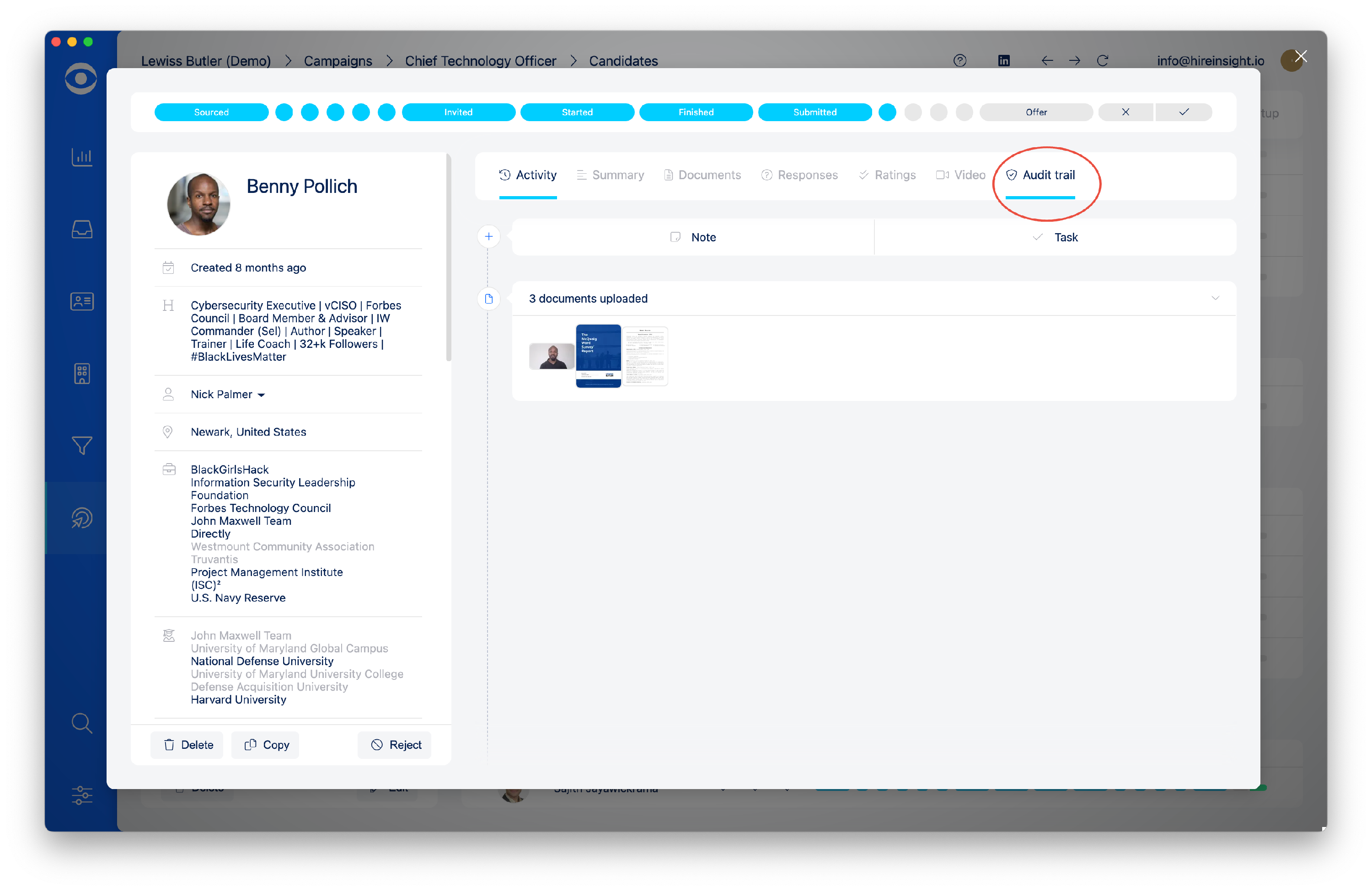Screen dimensions: 1372x891
Task: Go forward with the right arrow icon
Action: (x=1075, y=60)
